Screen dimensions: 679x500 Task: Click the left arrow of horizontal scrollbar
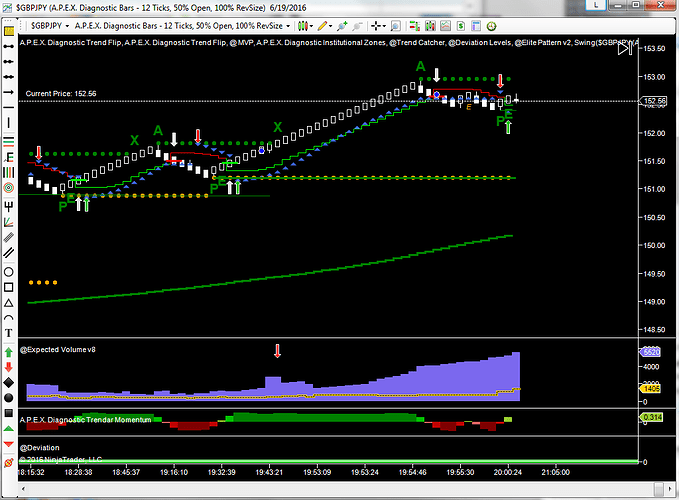click(23, 489)
